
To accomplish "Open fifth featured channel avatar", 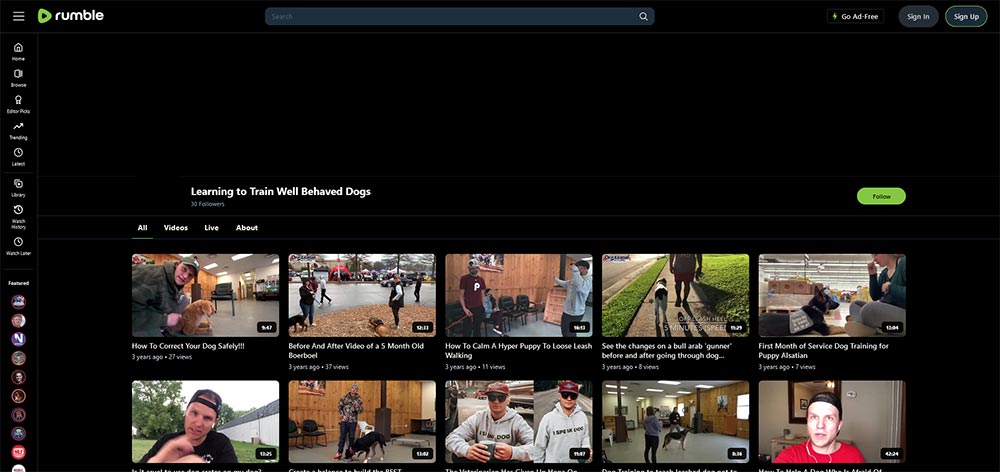I will click(x=18, y=377).
